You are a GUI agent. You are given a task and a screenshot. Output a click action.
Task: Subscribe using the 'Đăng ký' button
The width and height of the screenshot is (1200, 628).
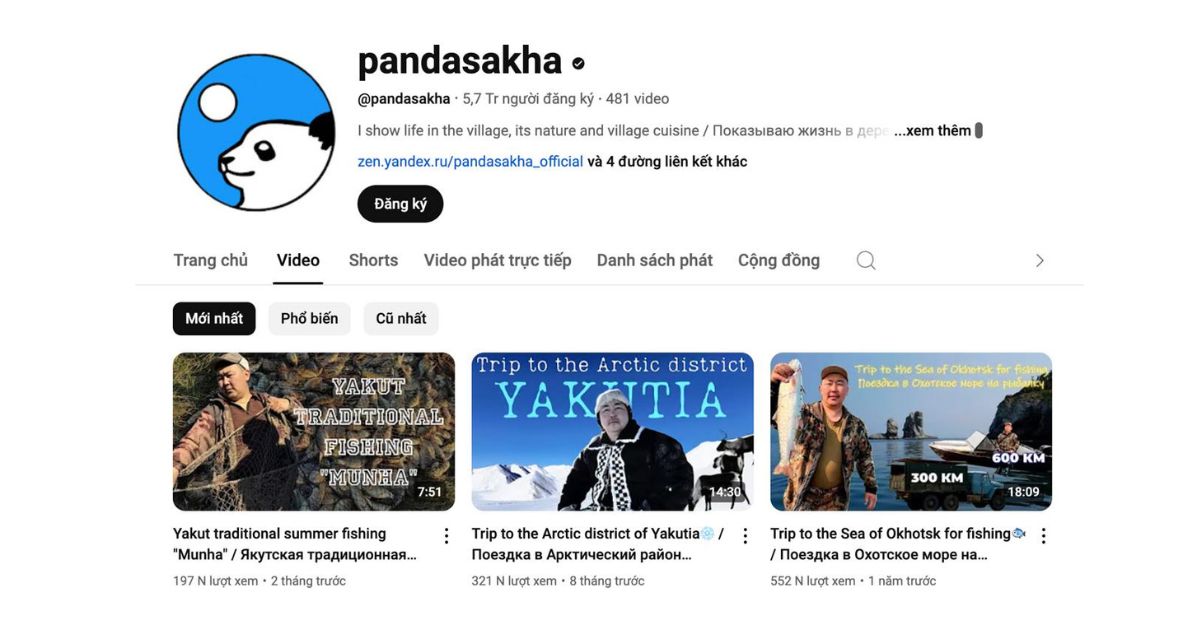(x=400, y=204)
